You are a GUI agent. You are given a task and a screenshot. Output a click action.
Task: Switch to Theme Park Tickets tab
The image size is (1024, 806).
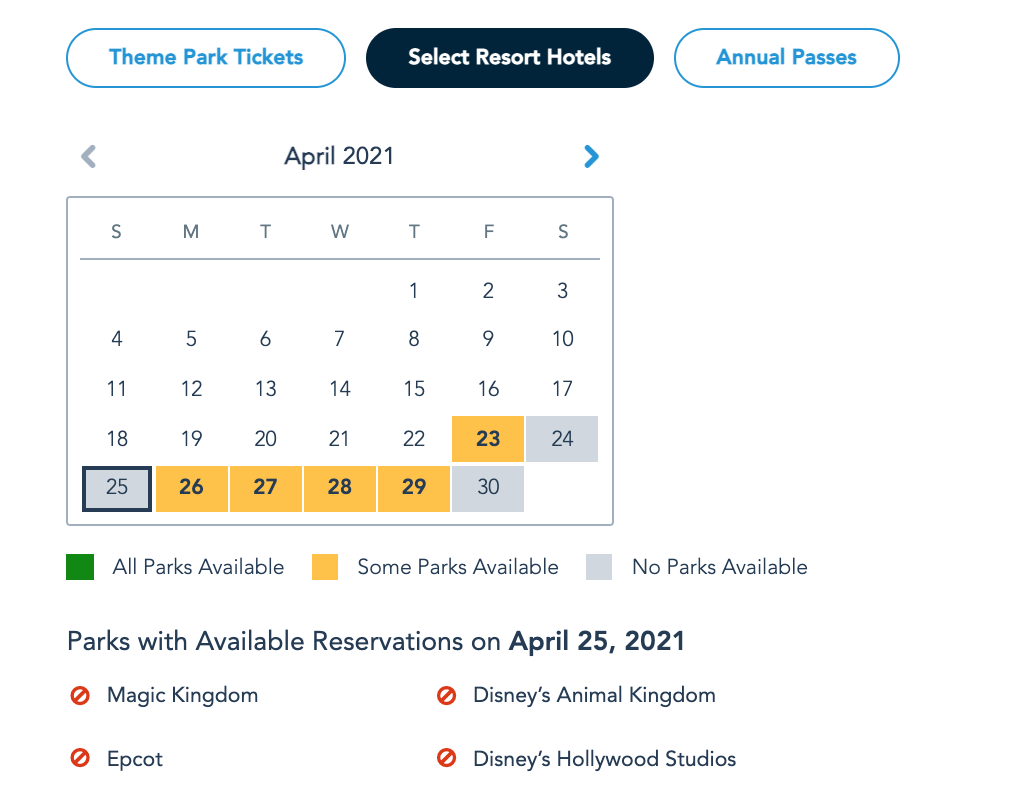tap(206, 57)
